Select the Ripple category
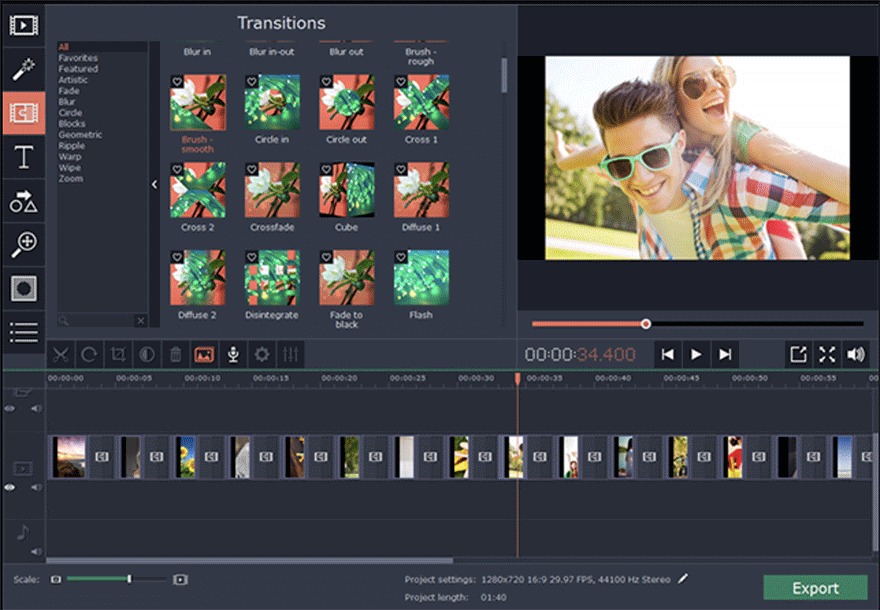 tap(71, 145)
